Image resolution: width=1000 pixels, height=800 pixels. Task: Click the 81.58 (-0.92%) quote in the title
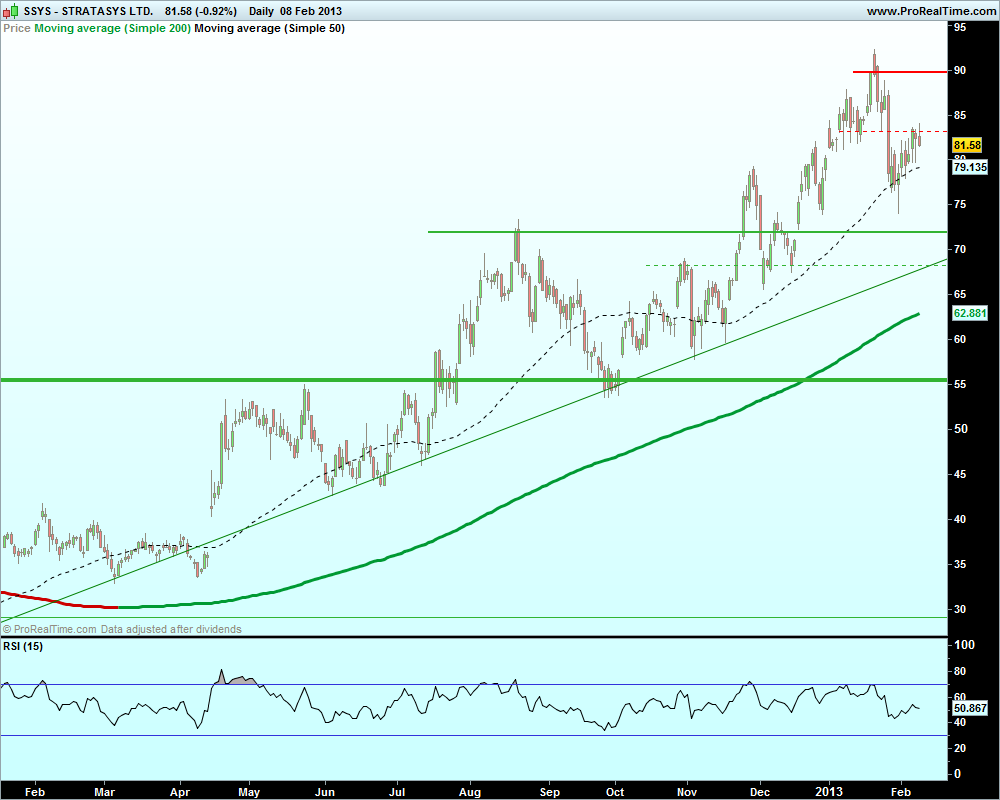pyautogui.click(x=200, y=11)
